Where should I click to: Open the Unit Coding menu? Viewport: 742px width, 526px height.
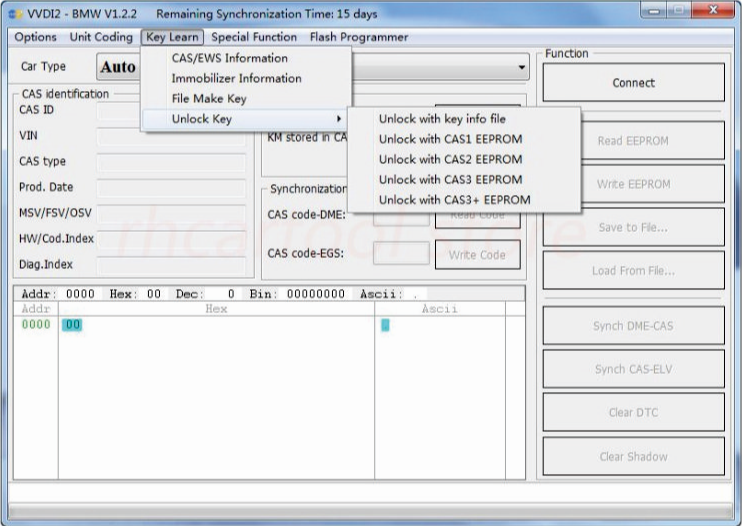point(101,37)
